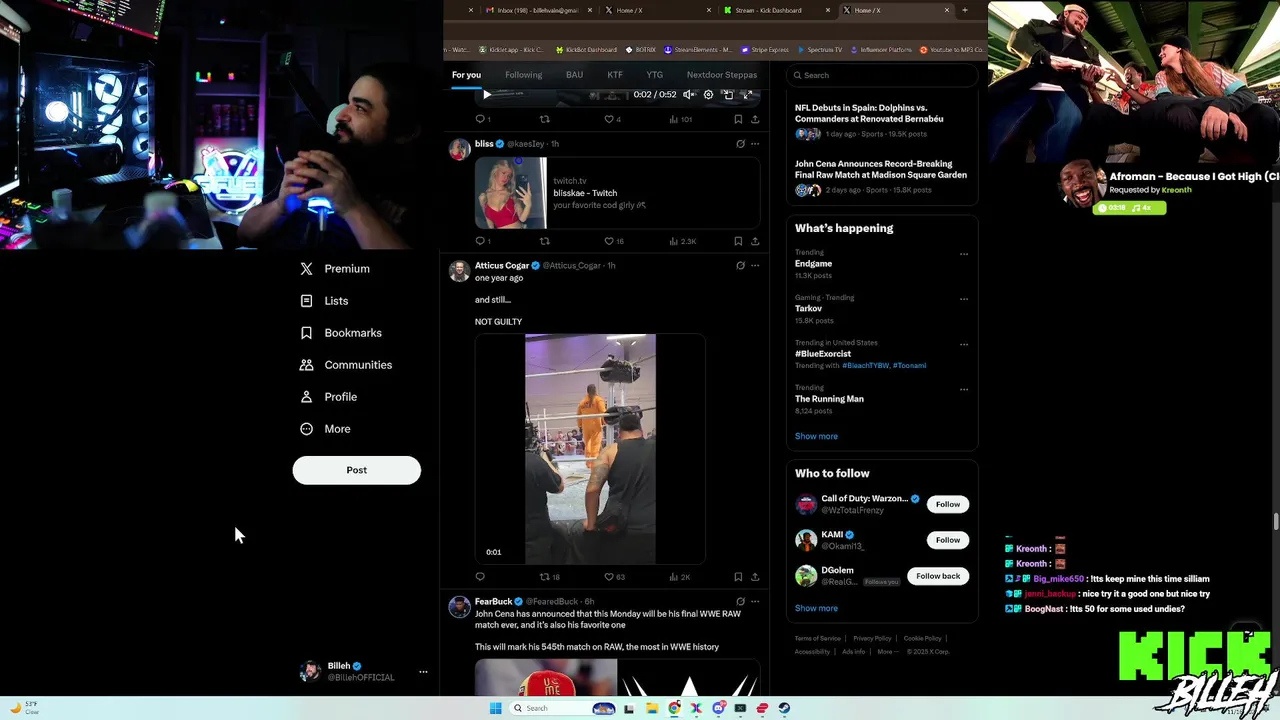Open John Cena Final Raw Match story
The width and height of the screenshot is (1280, 720).
coord(882,176)
